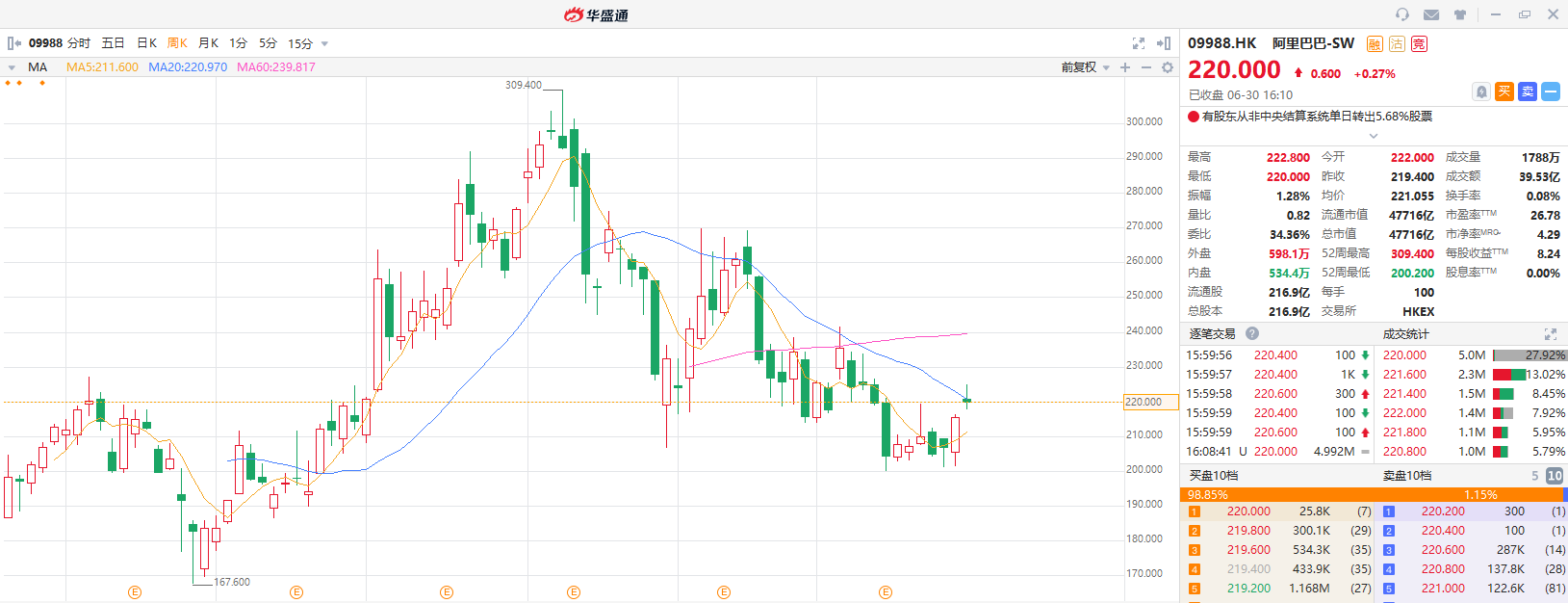
Task: Click the 沽 short-sell badge
Action: [1397, 43]
